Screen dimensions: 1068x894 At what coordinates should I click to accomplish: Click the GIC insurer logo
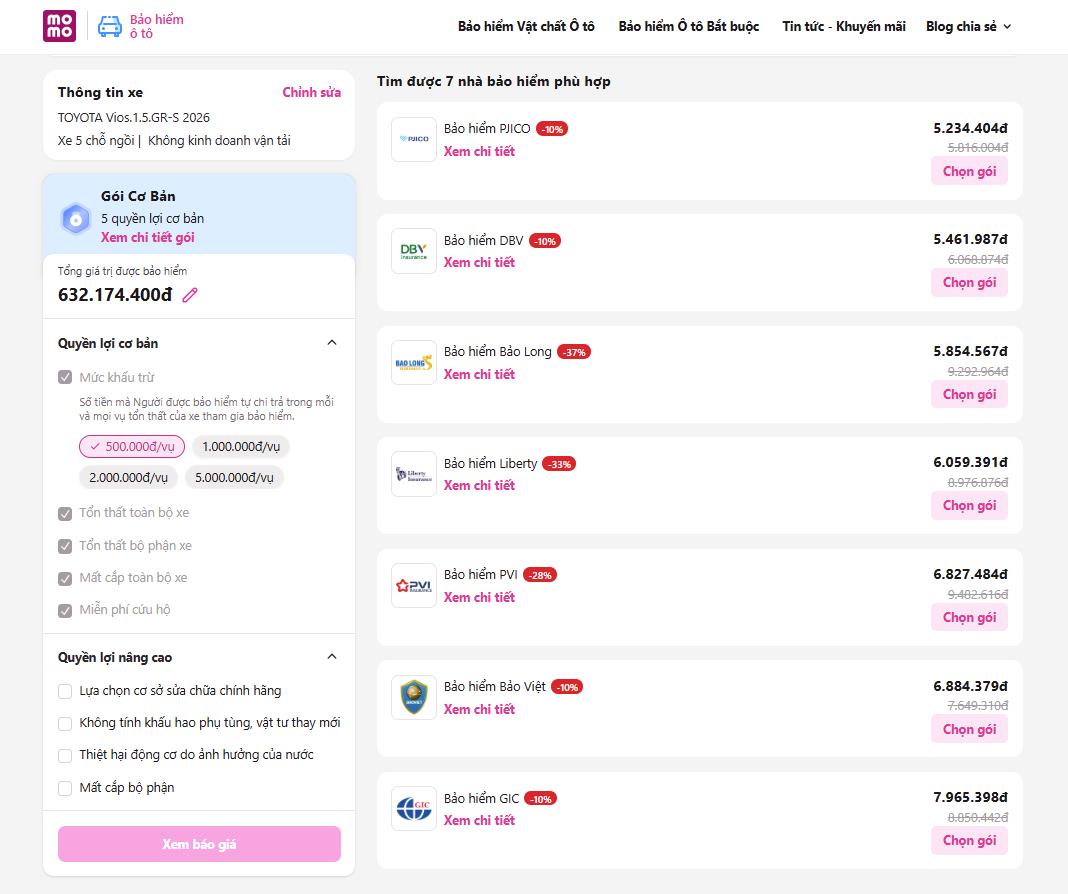413,809
